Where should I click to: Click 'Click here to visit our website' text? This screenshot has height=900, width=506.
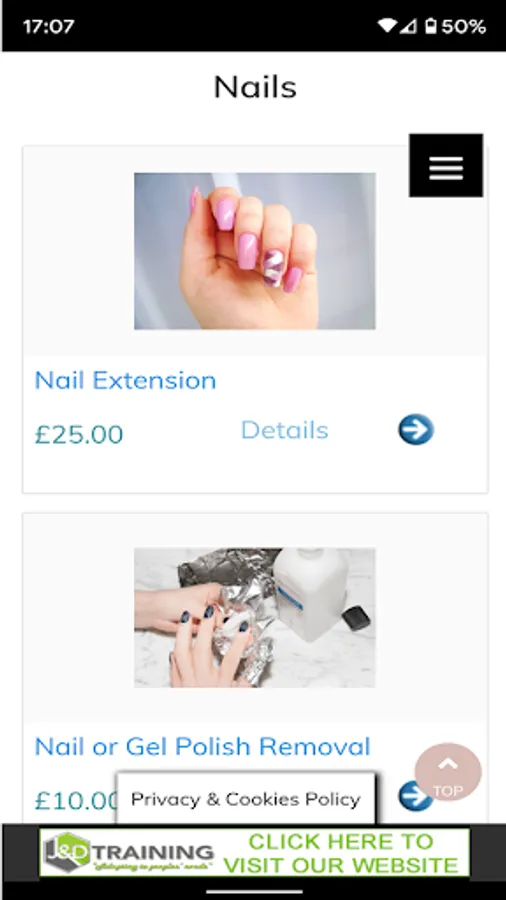pyautogui.click(x=341, y=853)
